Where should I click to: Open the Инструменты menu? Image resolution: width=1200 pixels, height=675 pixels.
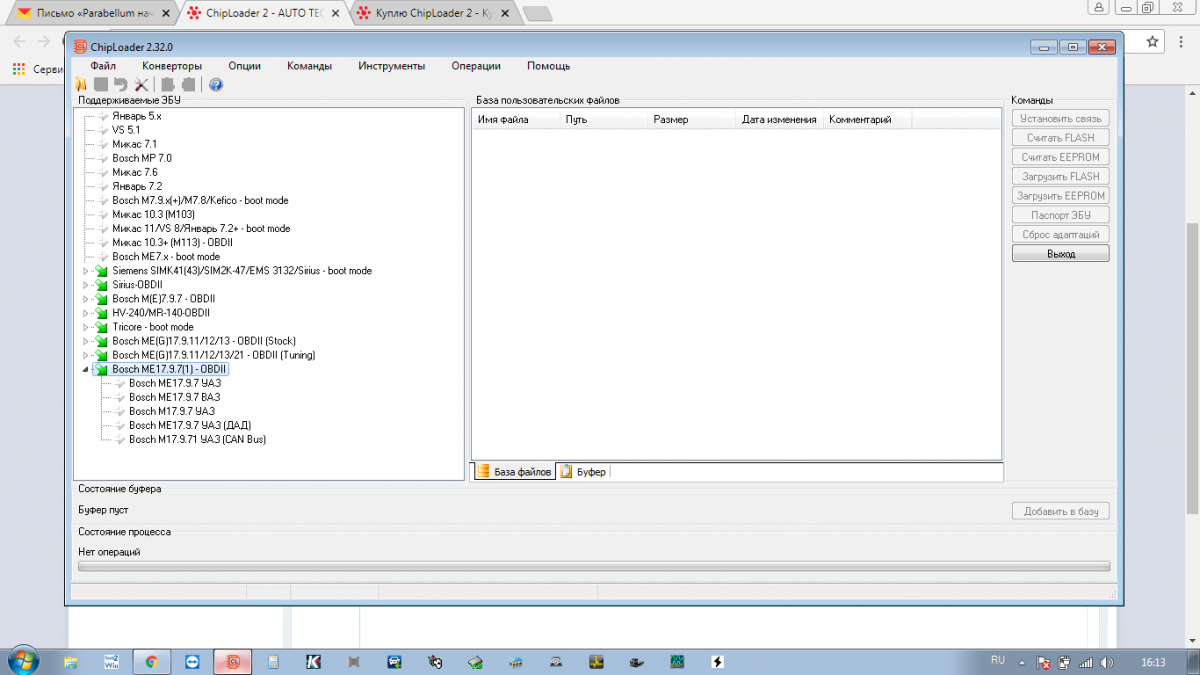click(391, 66)
